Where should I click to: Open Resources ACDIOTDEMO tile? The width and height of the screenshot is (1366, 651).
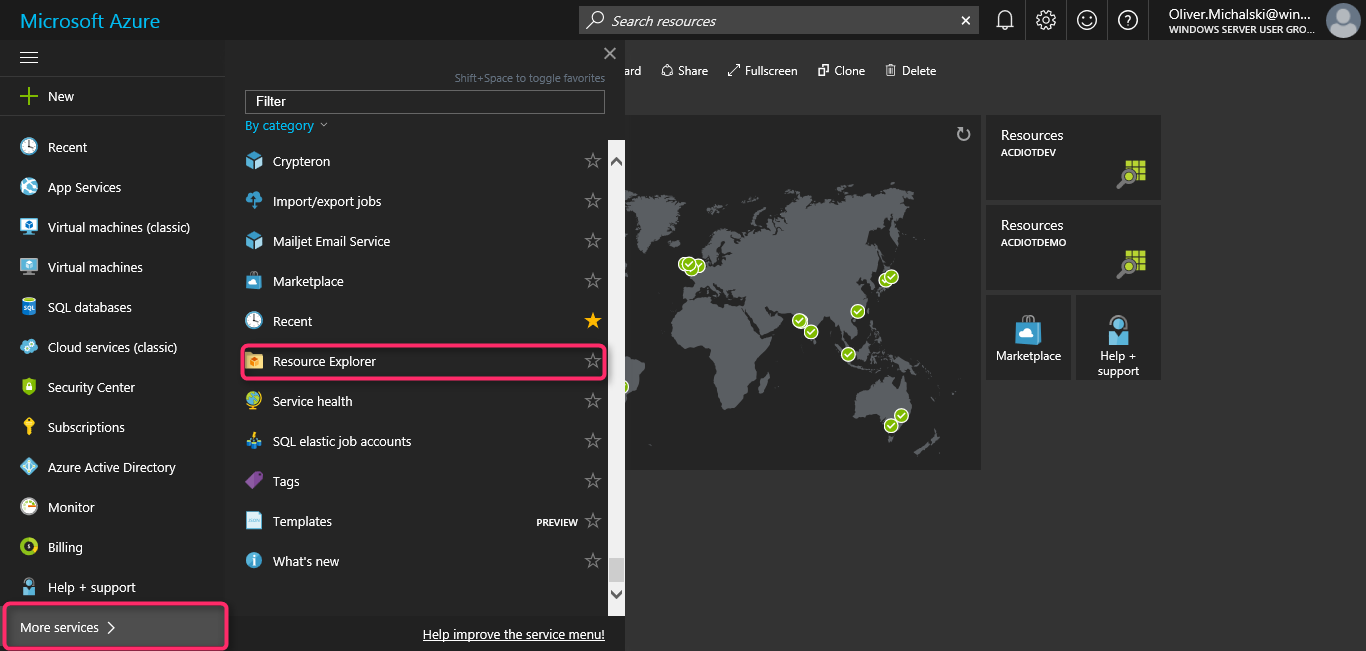tap(1073, 247)
